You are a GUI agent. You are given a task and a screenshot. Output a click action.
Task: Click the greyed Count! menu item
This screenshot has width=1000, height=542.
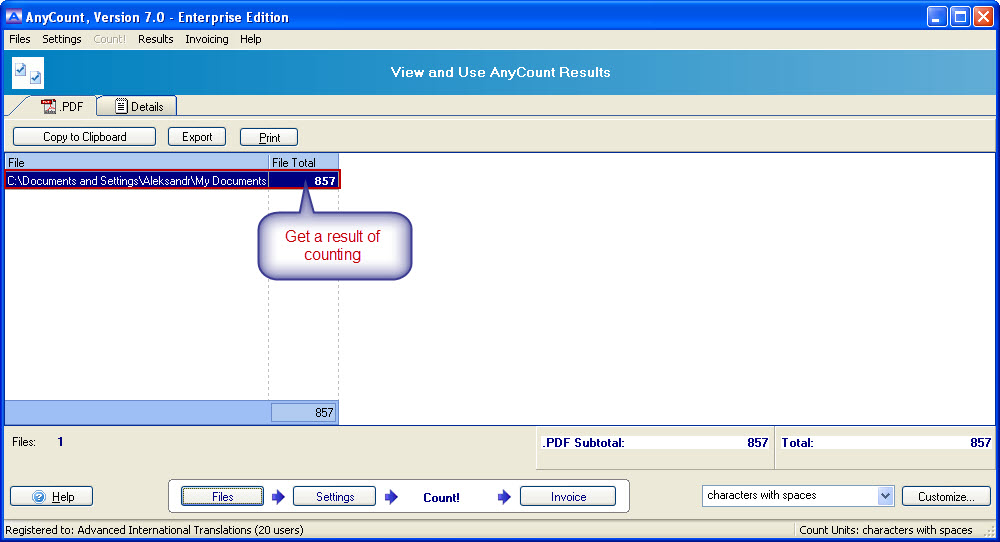pyautogui.click(x=110, y=39)
